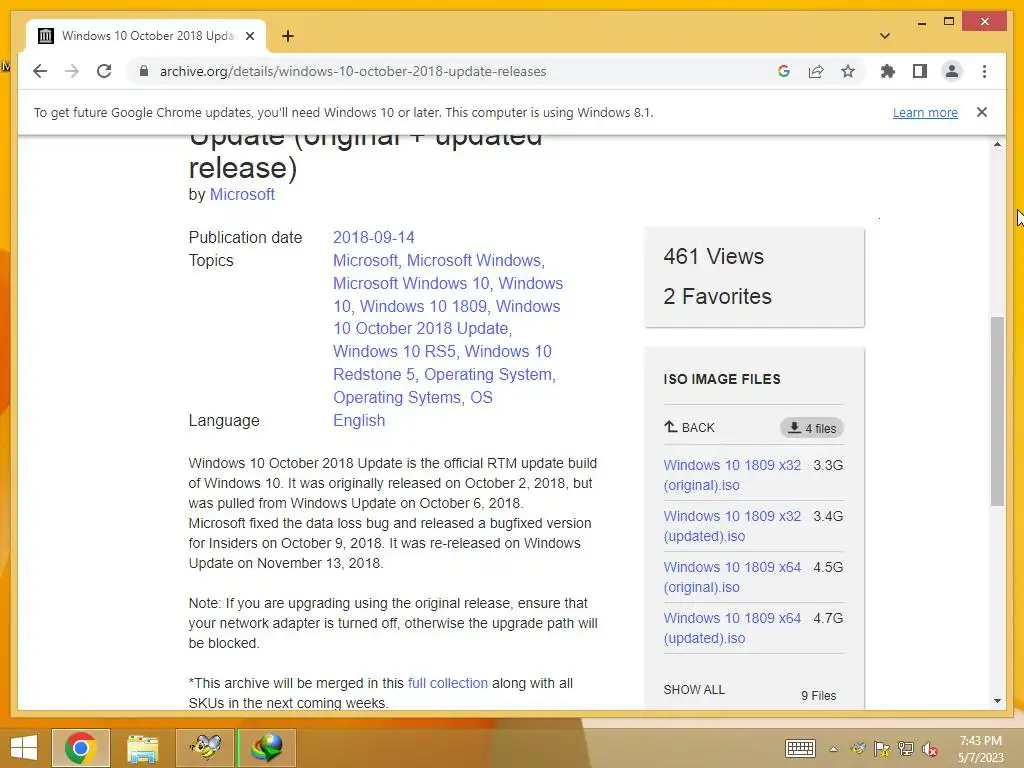This screenshot has width=1024, height=768.
Task: Open the Microsoft Windows 10 topic link
Action: click(x=411, y=283)
